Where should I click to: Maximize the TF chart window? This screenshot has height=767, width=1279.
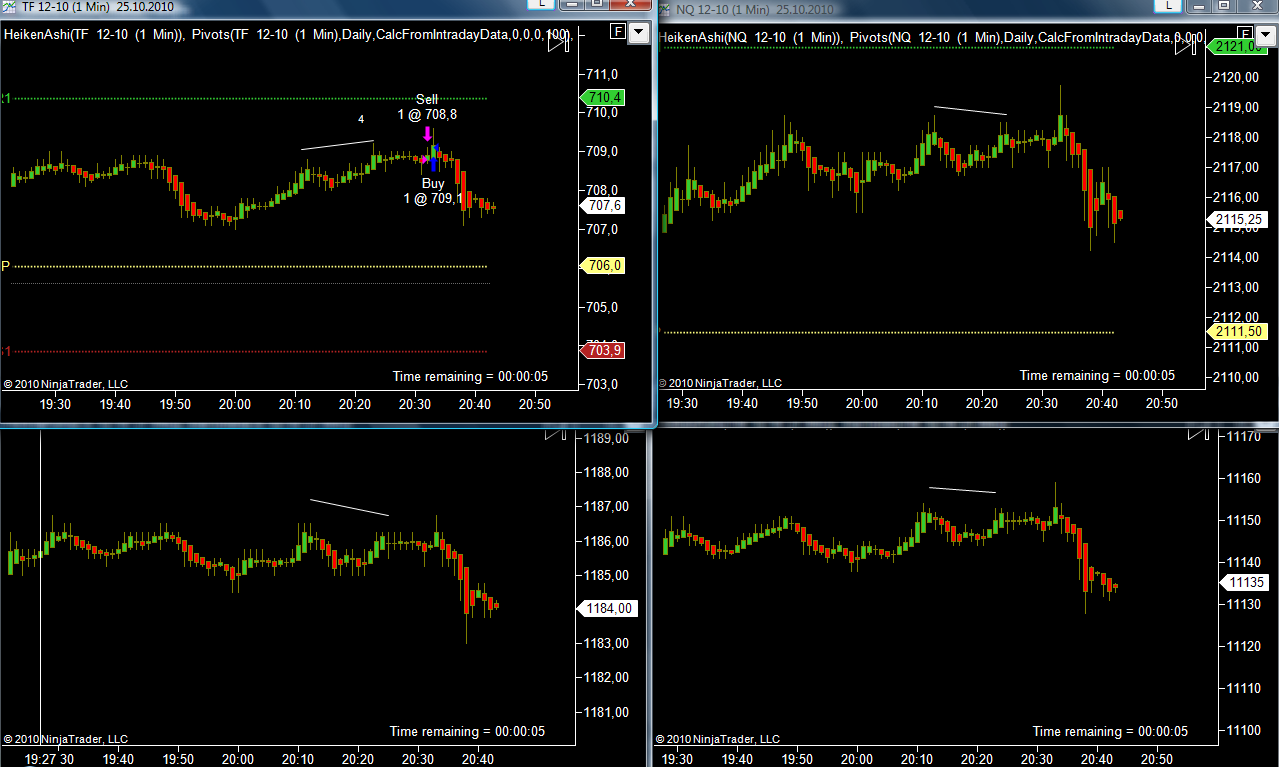pyautogui.click(x=598, y=6)
